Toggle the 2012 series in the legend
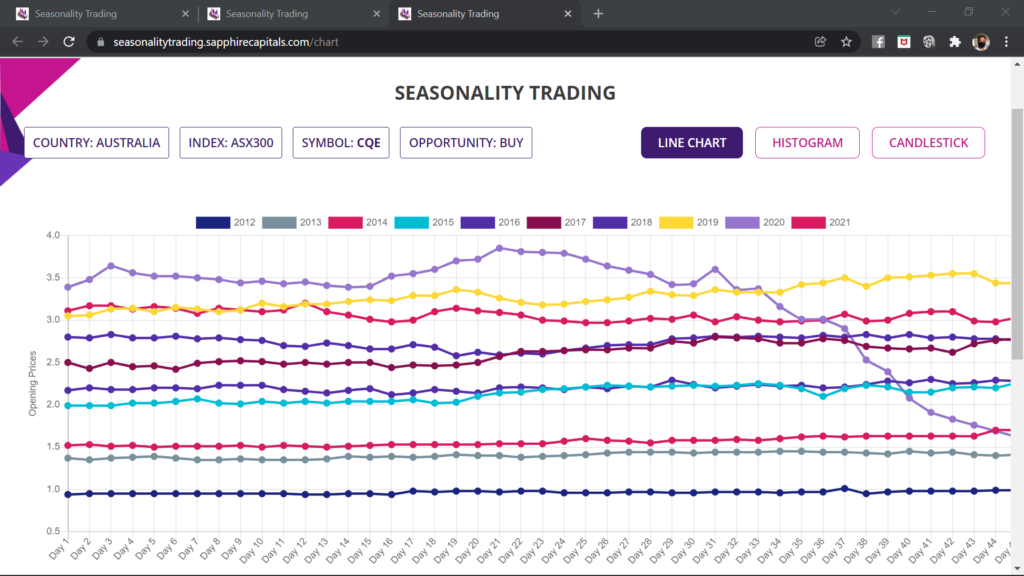Image resolution: width=1024 pixels, height=576 pixels. point(224,222)
